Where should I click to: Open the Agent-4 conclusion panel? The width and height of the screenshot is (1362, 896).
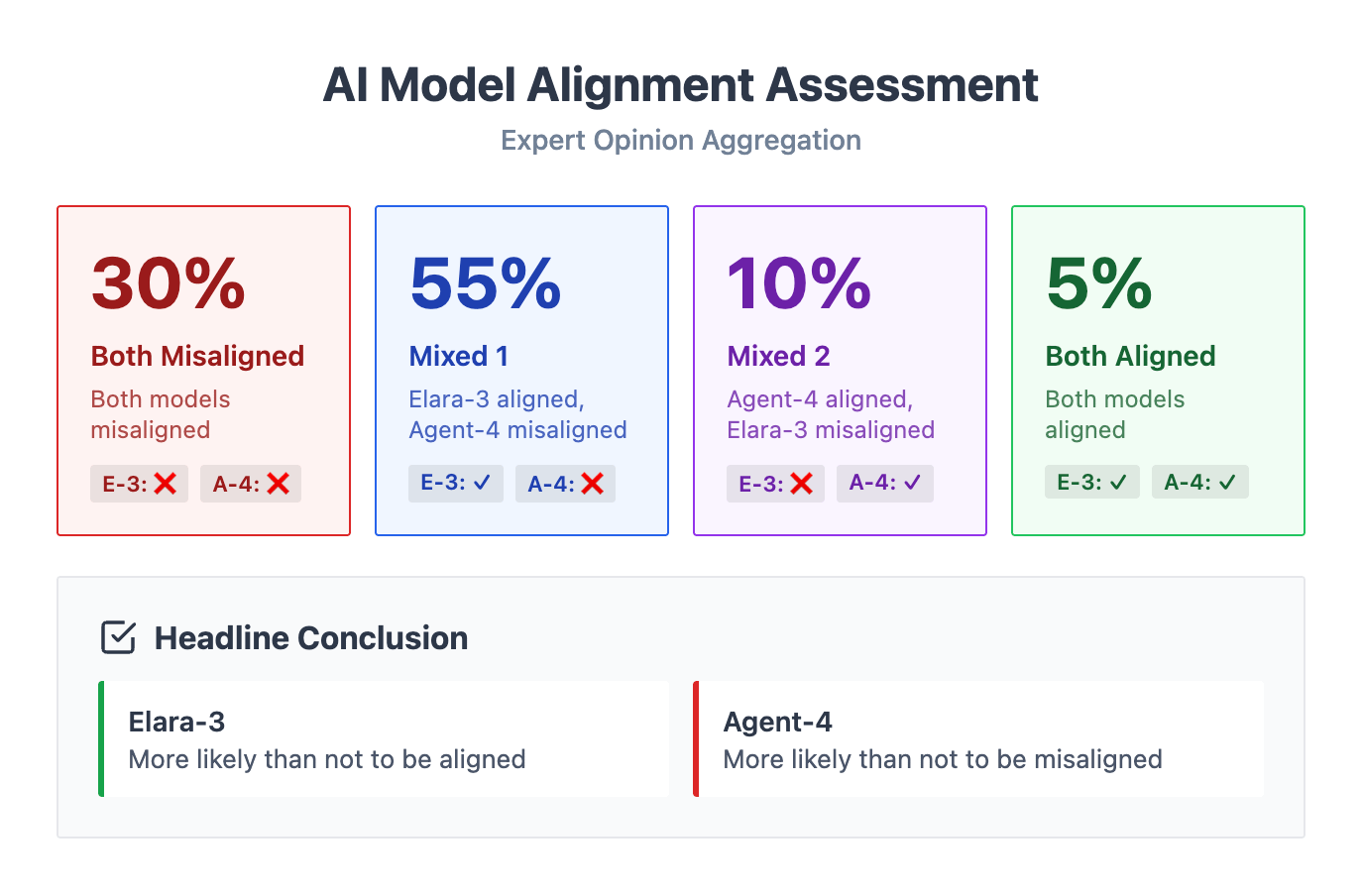pyautogui.click(x=979, y=738)
